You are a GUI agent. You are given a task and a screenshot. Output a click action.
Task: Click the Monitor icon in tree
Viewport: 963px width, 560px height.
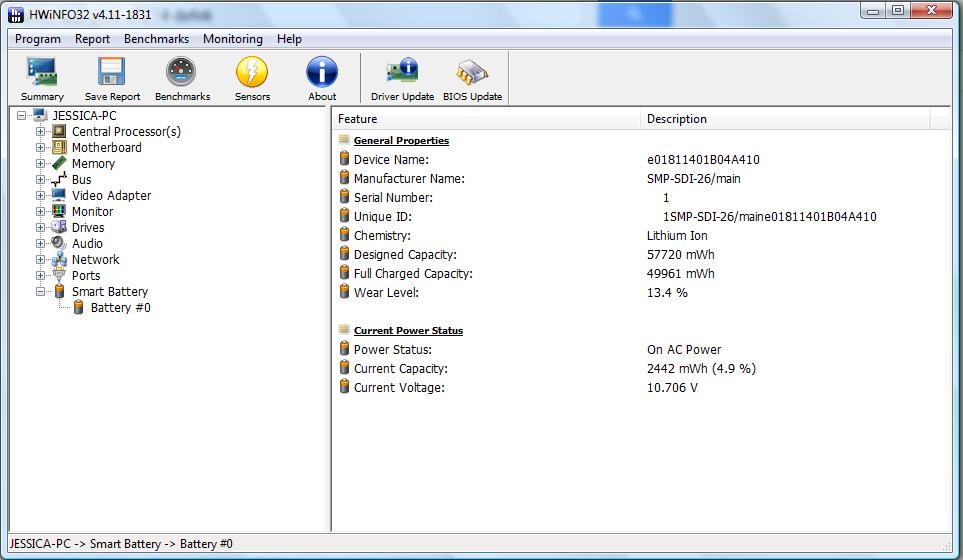[59, 211]
